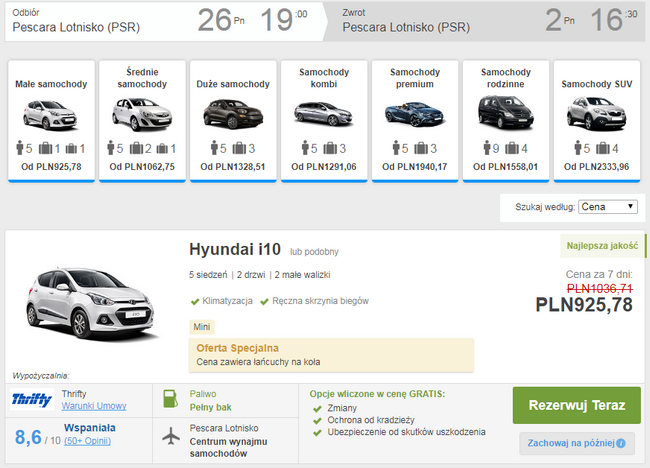Select the Samochody rodzinne car category
Viewport: 650px width, 468px height.
click(506, 121)
